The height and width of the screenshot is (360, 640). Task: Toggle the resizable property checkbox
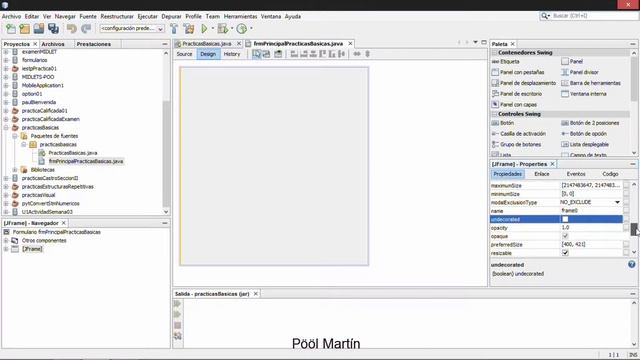tap(565, 253)
